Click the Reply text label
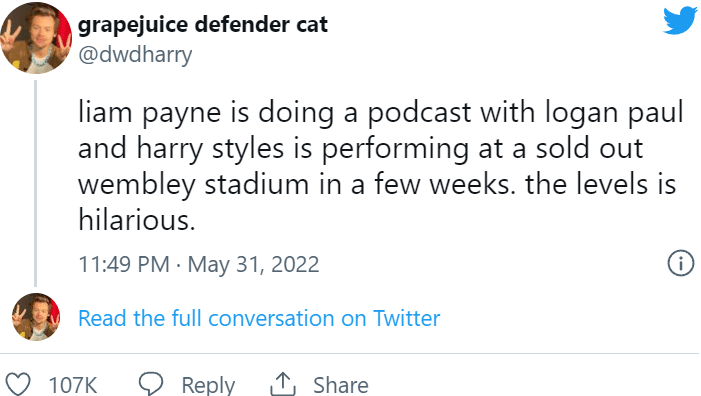The width and height of the screenshot is (701, 396). [208, 385]
